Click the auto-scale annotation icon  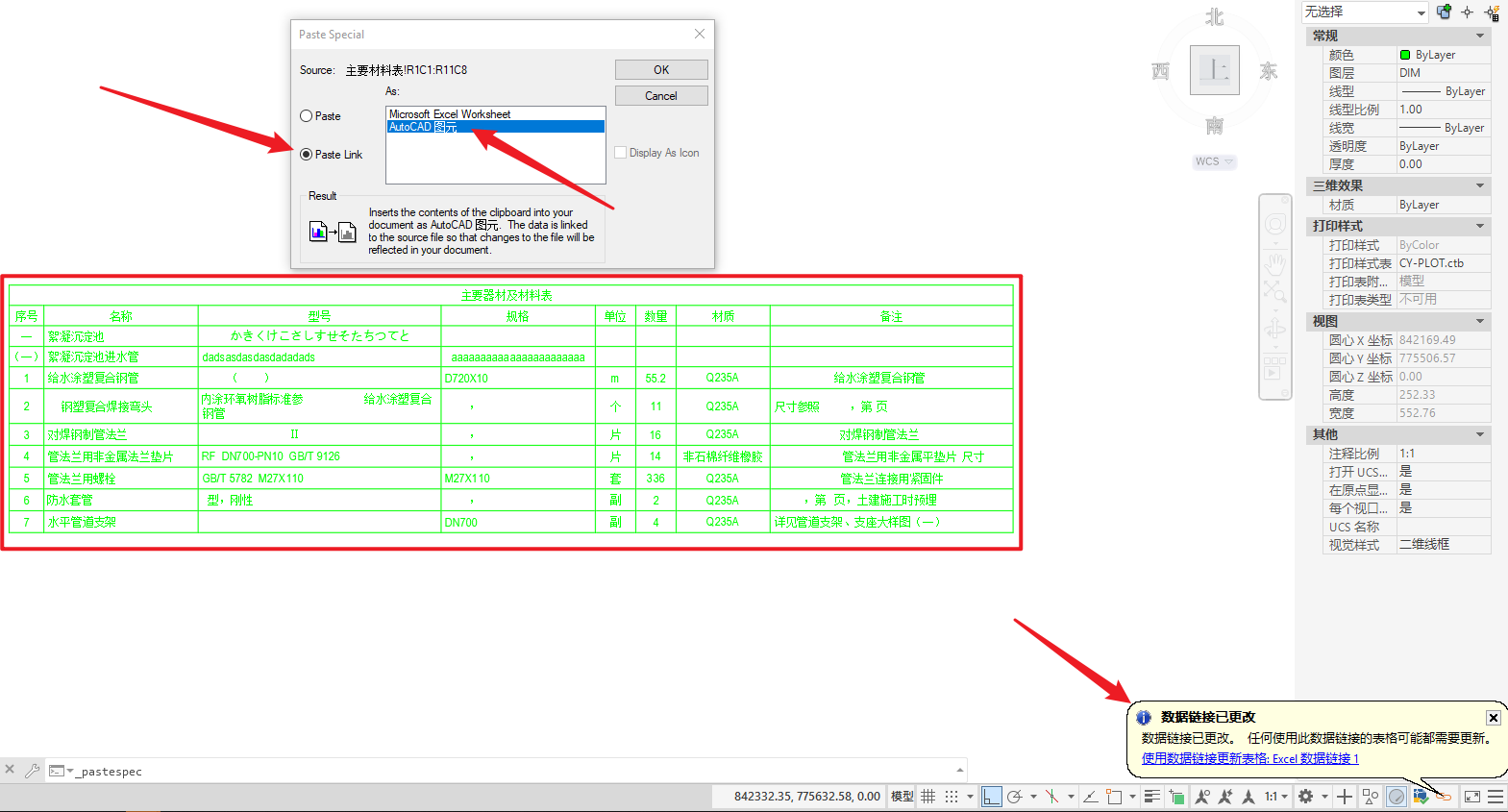coord(1225,797)
